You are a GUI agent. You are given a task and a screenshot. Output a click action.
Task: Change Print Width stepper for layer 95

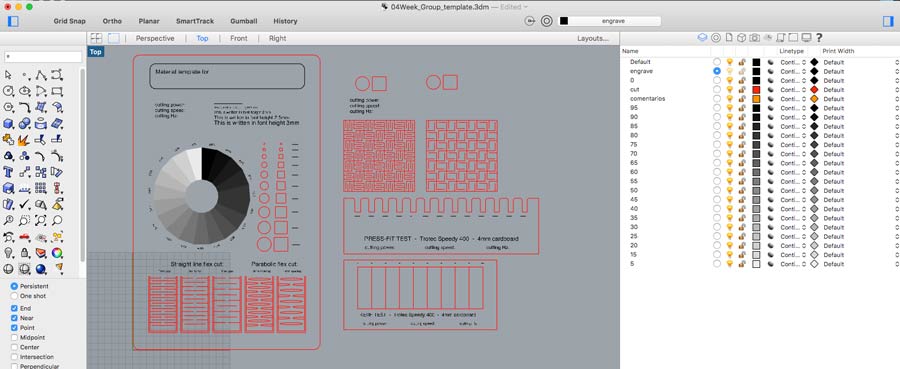896,108
